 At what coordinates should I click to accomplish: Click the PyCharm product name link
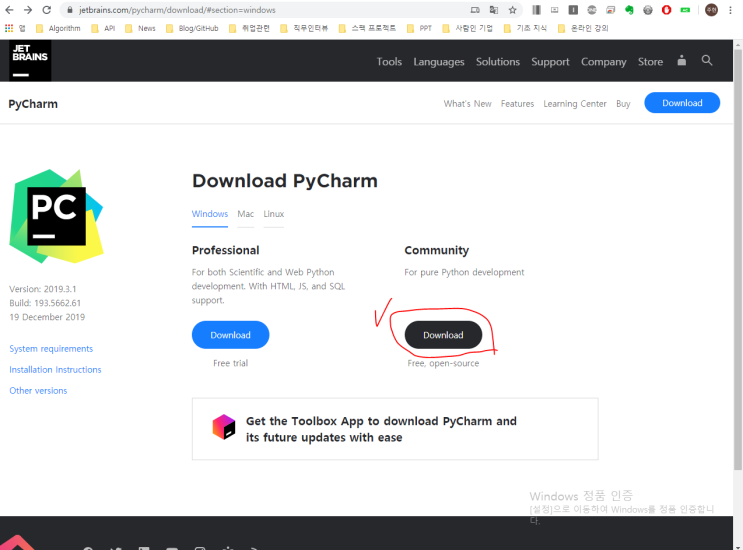tap(33, 104)
